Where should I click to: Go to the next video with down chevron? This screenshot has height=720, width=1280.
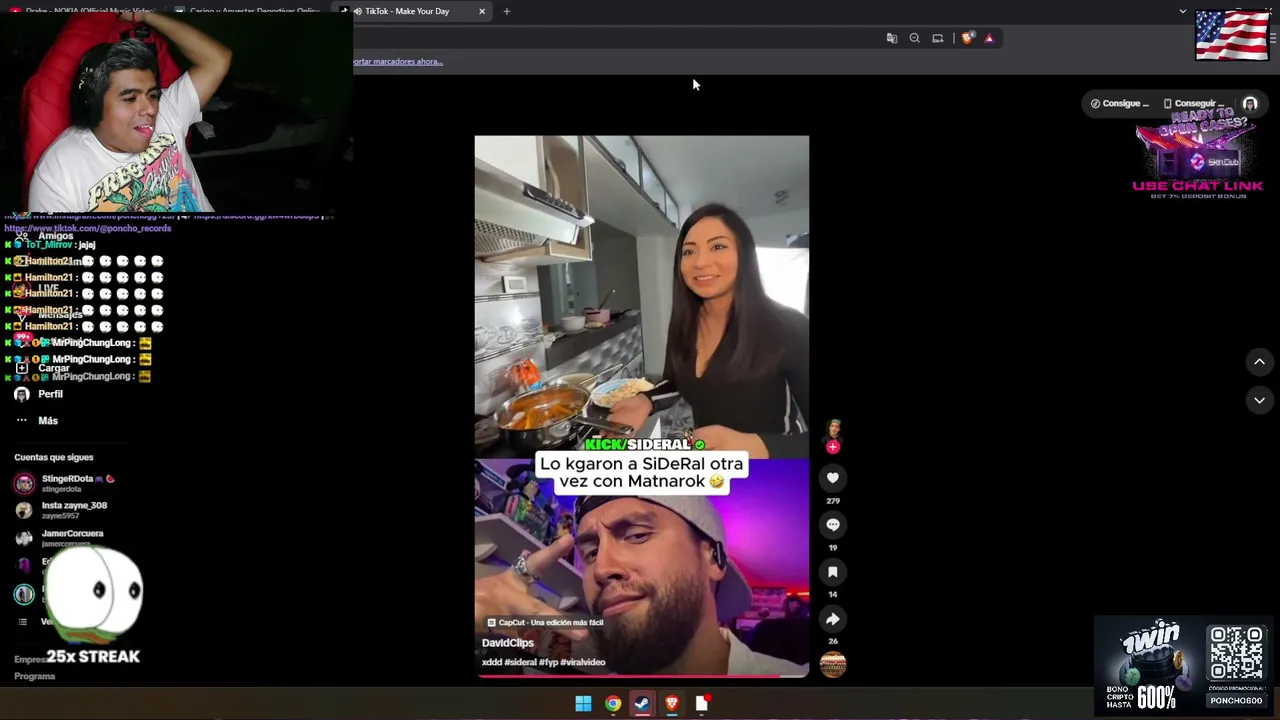pyautogui.click(x=1259, y=400)
